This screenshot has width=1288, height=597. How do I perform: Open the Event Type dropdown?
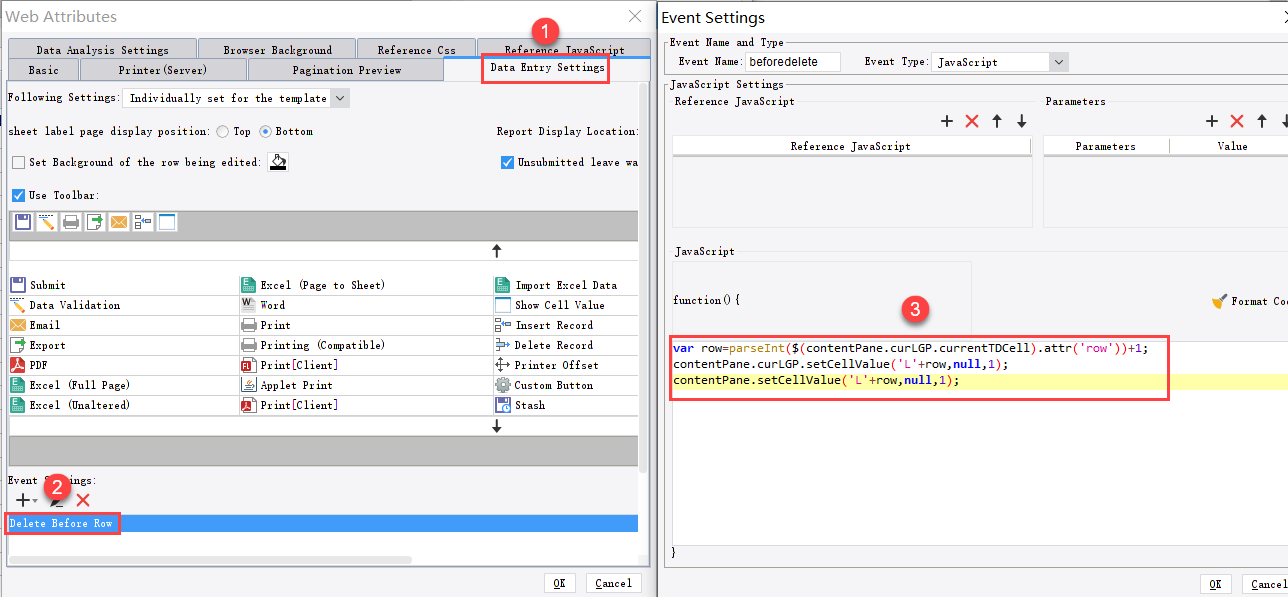[x=1058, y=61]
